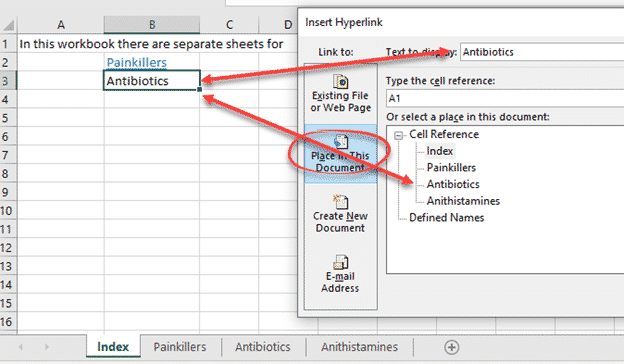The height and width of the screenshot is (364, 624).
Task: Switch to the Antibiotics sheet tab
Action: point(263,347)
